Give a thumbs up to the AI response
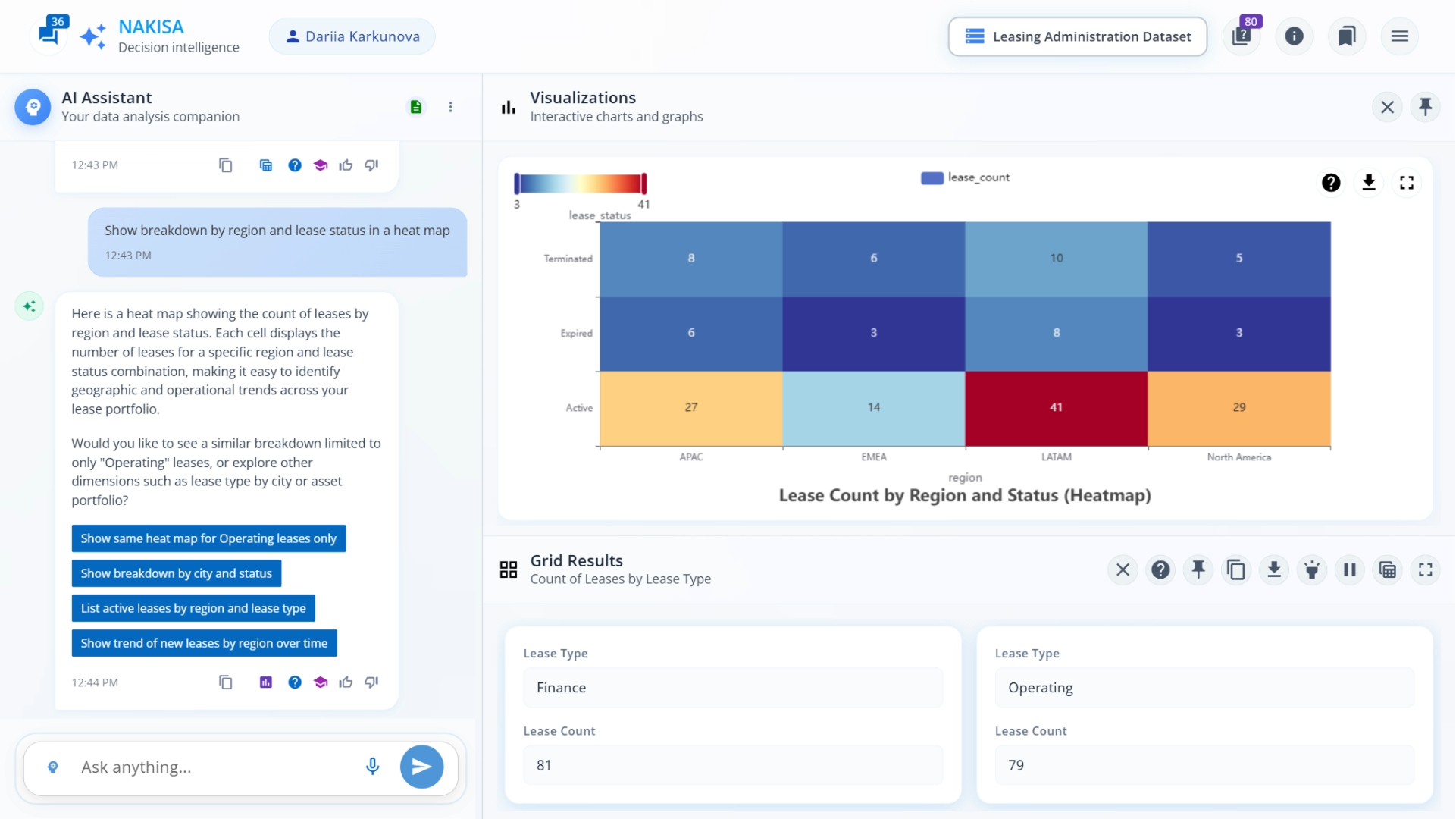This screenshot has width=1456, height=819. tap(346, 682)
